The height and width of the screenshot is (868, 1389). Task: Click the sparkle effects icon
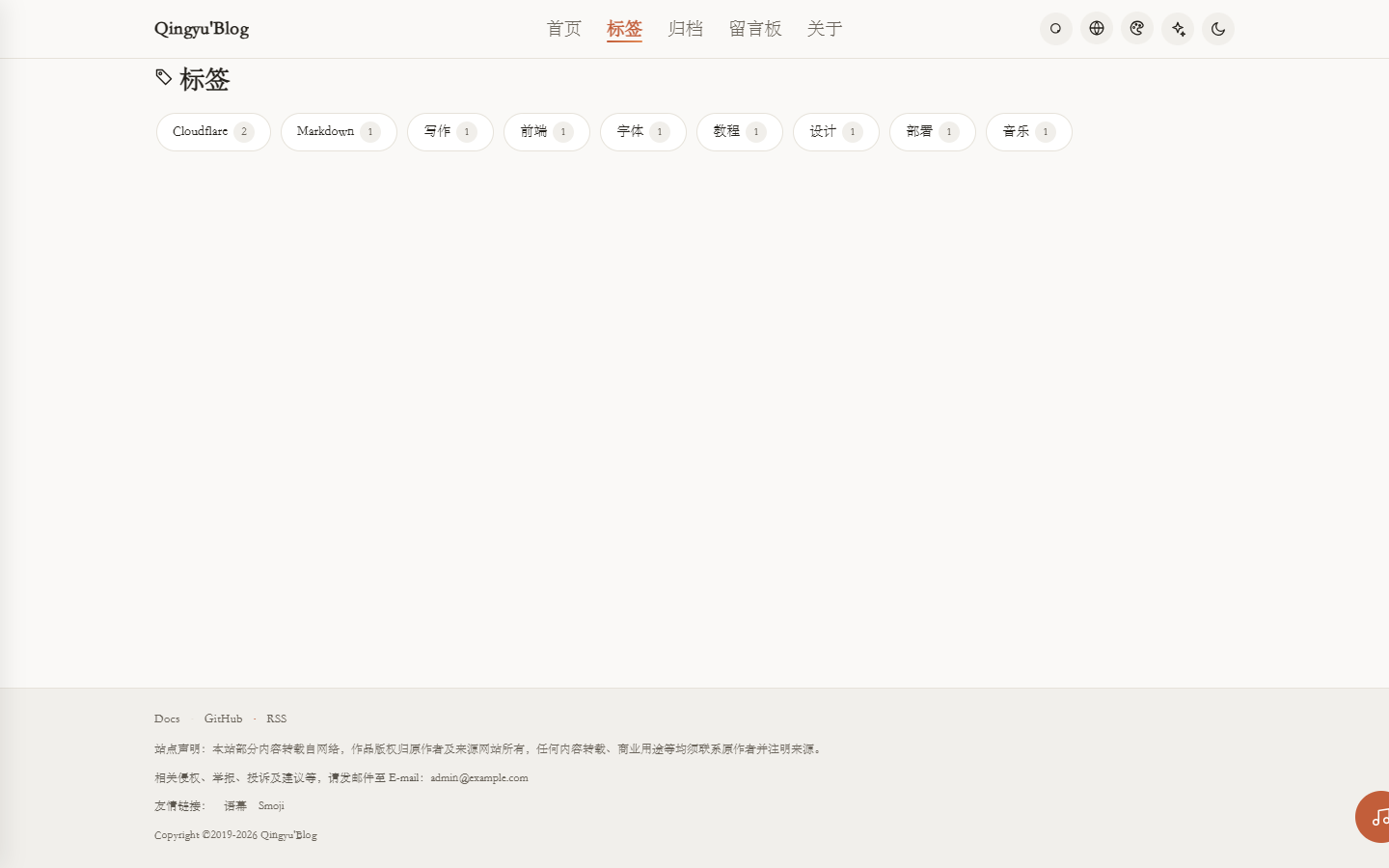point(1178,29)
